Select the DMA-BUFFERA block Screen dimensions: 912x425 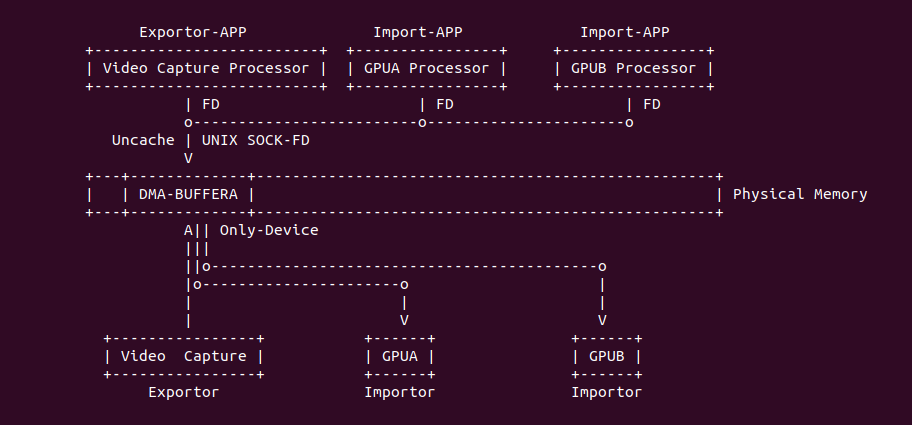(188, 194)
